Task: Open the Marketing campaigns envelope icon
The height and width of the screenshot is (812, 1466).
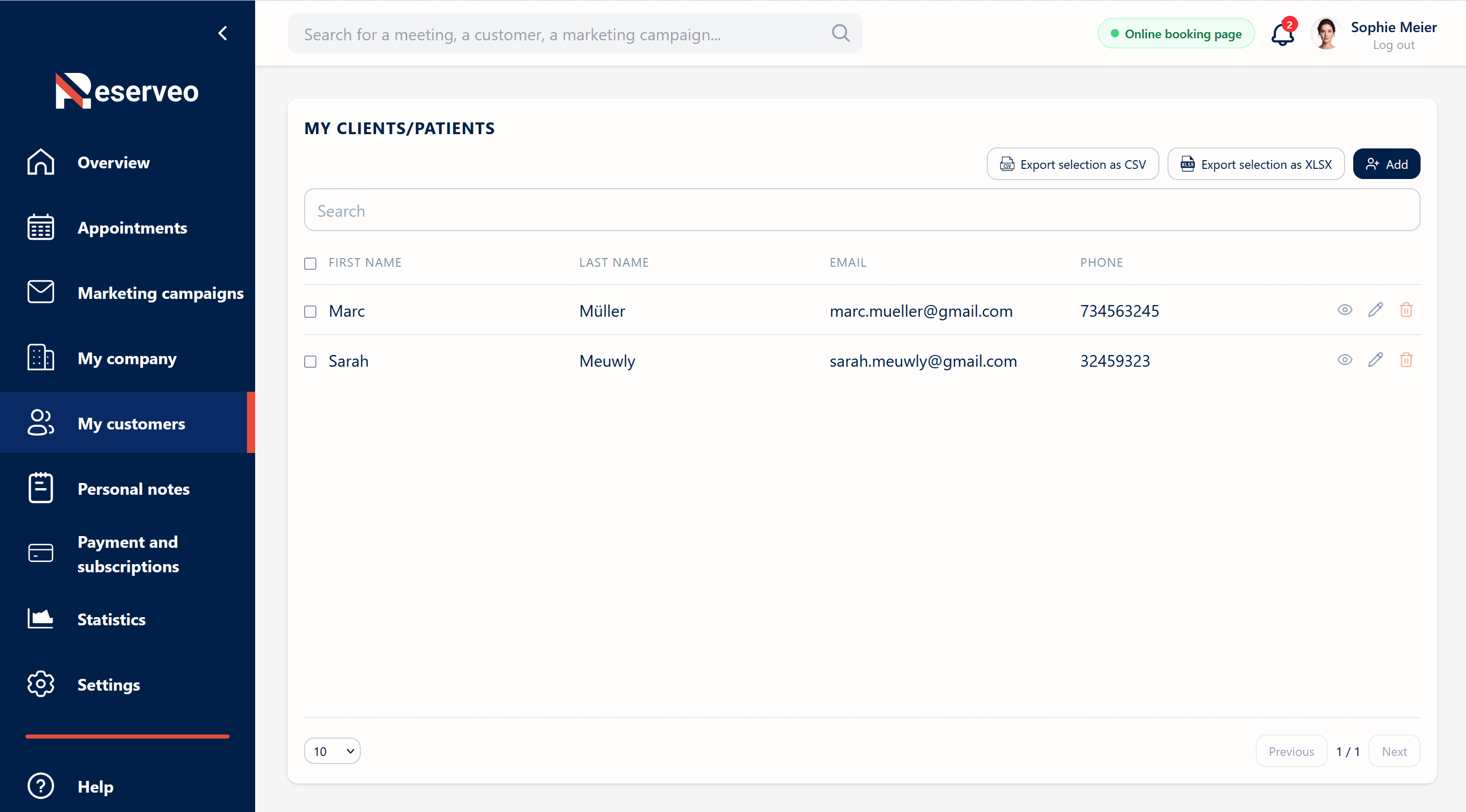Action: 40,292
